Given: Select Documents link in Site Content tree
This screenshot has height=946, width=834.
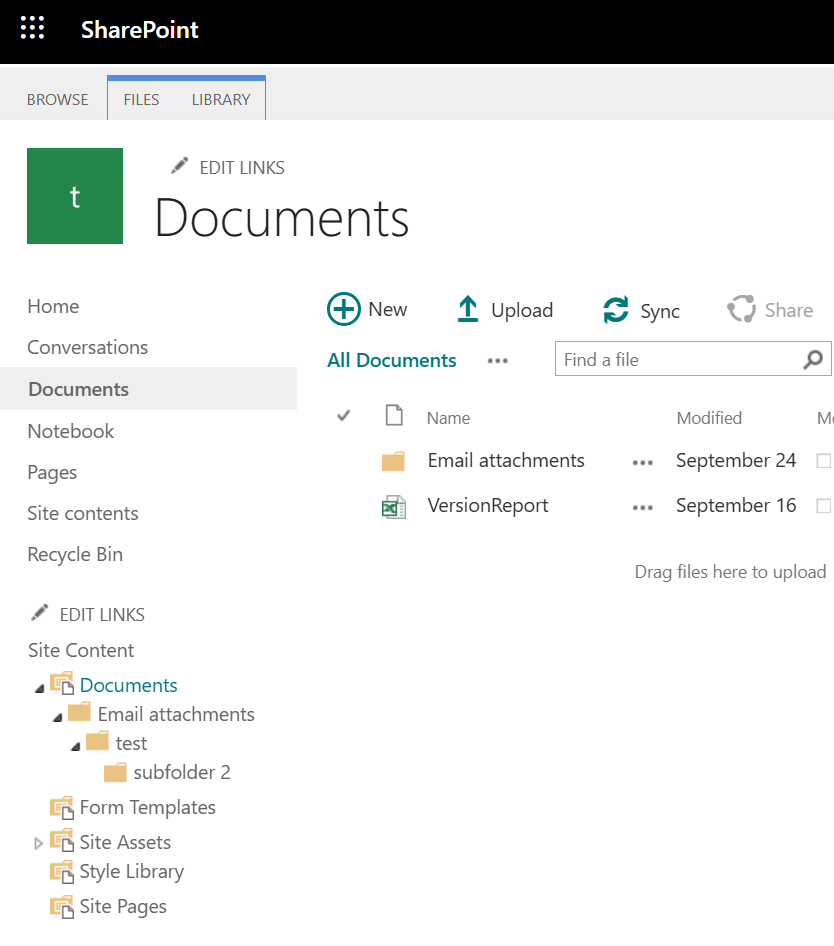Looking at the screenshot, I should [x=129, y=685].
